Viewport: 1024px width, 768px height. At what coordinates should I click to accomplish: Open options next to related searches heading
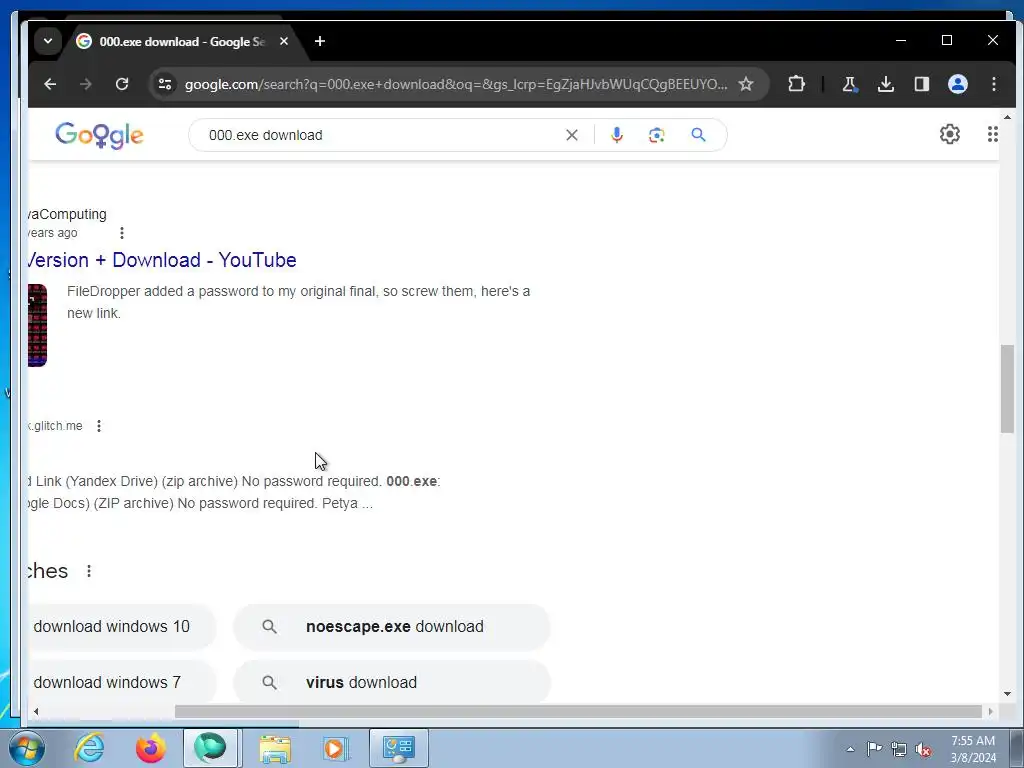point(89,571)
